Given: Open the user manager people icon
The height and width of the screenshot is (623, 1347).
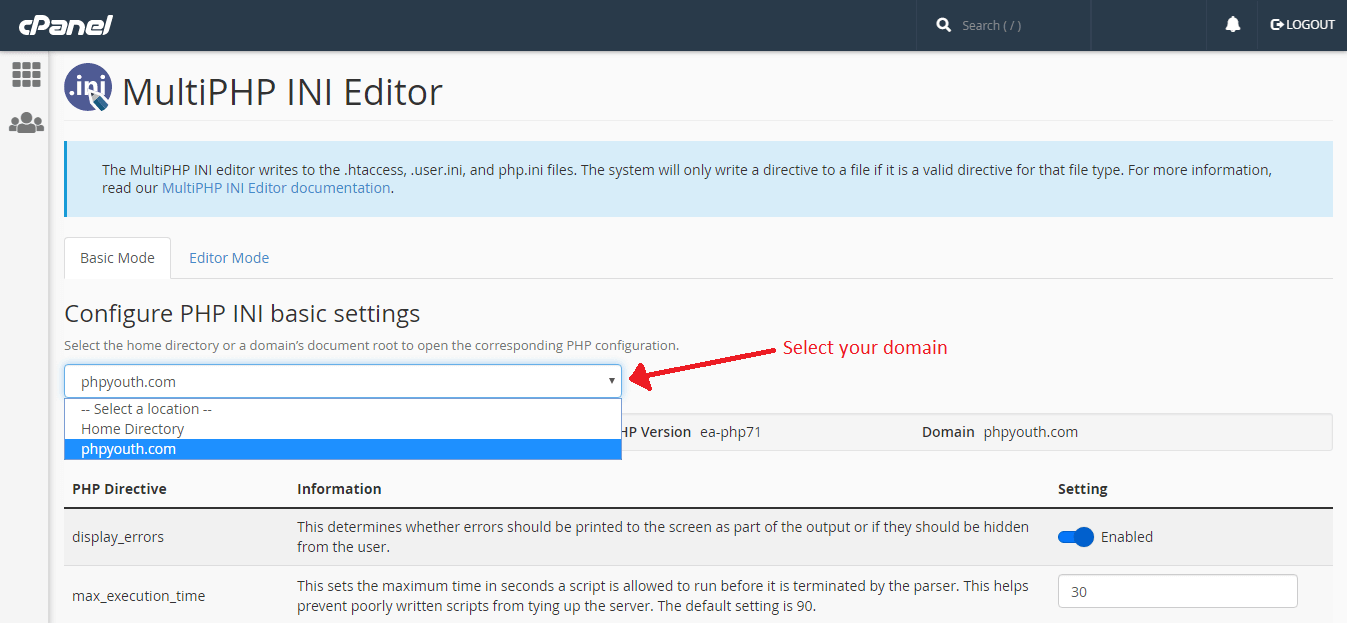Looking at the screenshot, I should 26,123.
